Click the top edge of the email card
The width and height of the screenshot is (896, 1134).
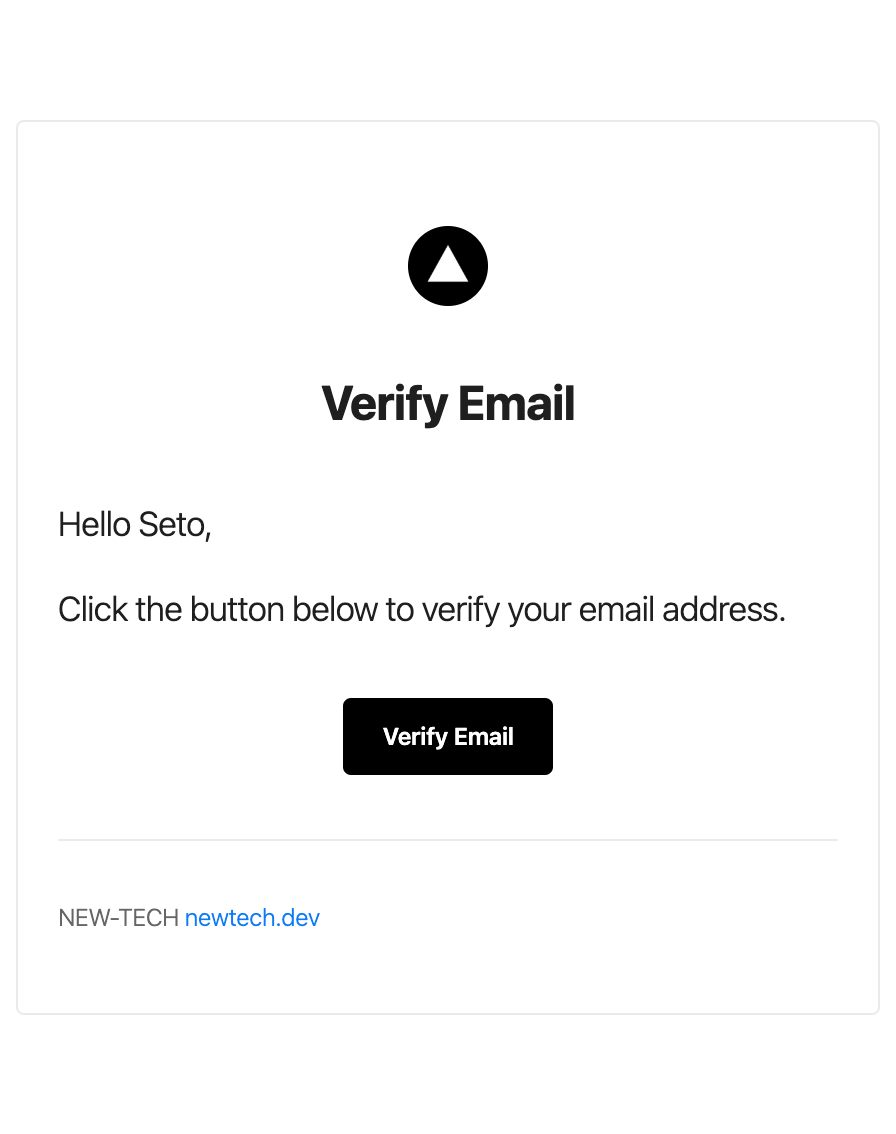(x=448, y=122)
